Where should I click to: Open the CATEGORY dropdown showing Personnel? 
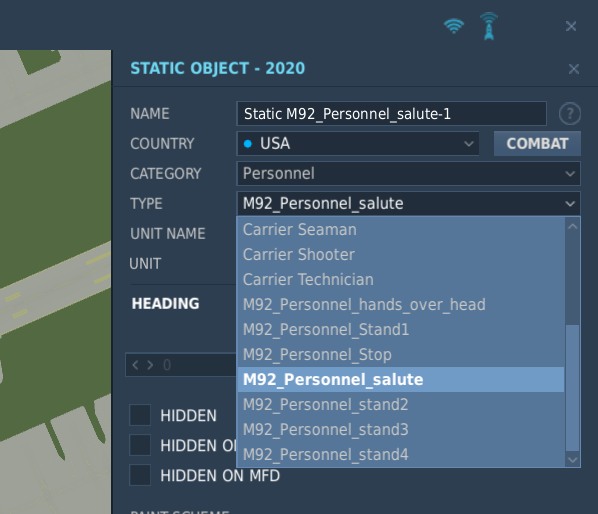408,173
